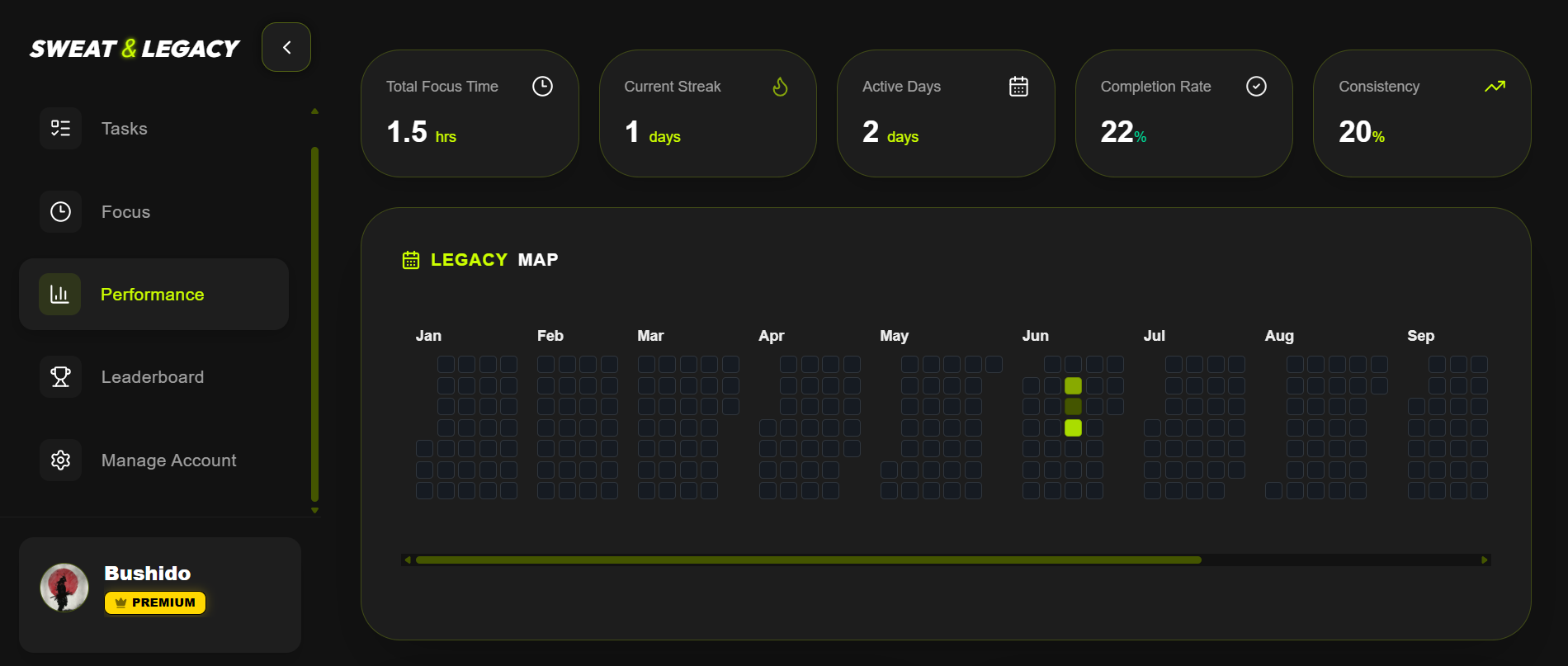Click the trending arrow on Consistency
This screenshot has width=1568, height=666.
1495,86
